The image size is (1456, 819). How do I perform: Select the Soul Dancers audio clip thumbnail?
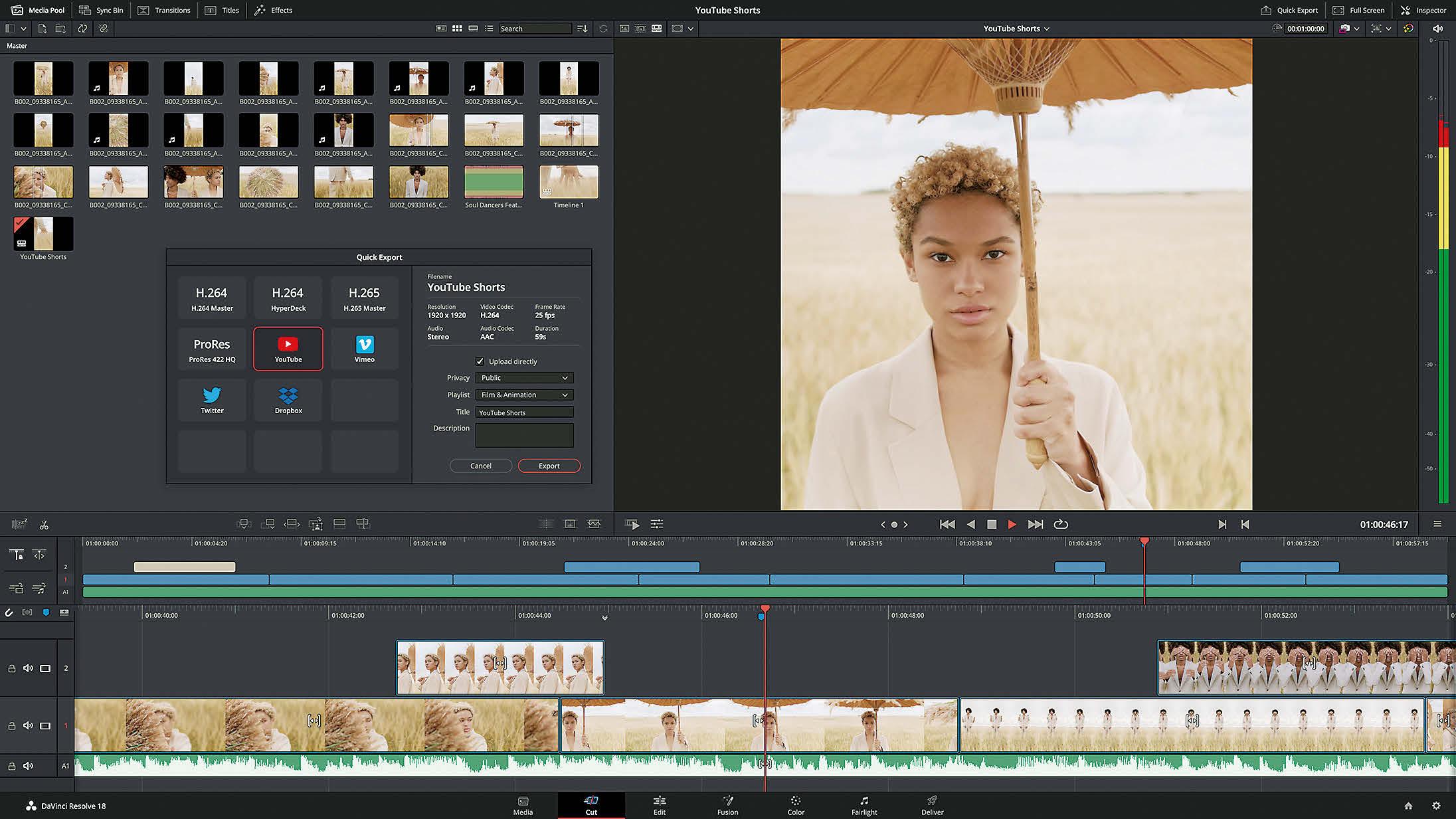coord(494,182)
